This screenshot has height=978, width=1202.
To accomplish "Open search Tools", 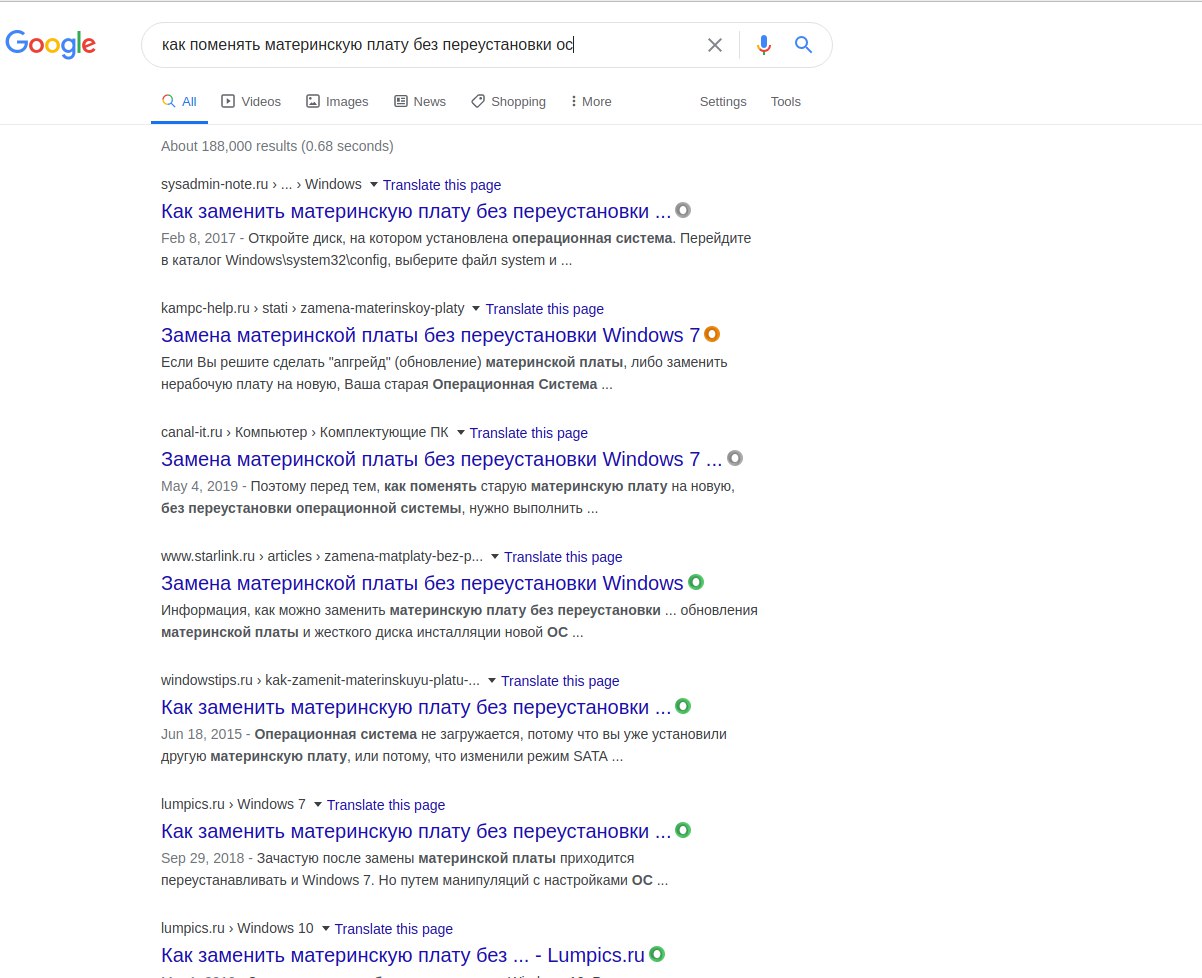I will [786, 102].
